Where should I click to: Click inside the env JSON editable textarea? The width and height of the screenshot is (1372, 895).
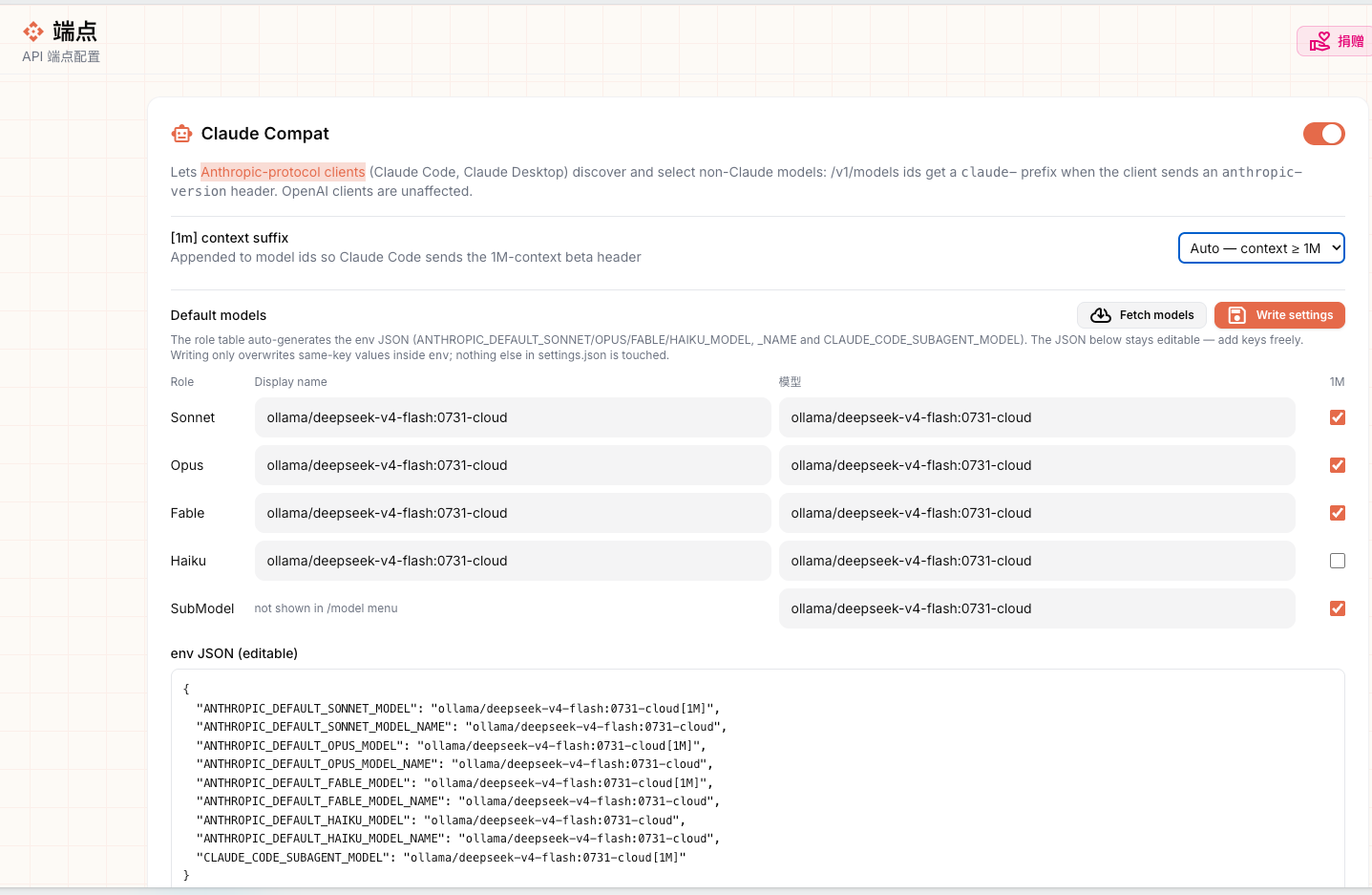click(757, 778)
